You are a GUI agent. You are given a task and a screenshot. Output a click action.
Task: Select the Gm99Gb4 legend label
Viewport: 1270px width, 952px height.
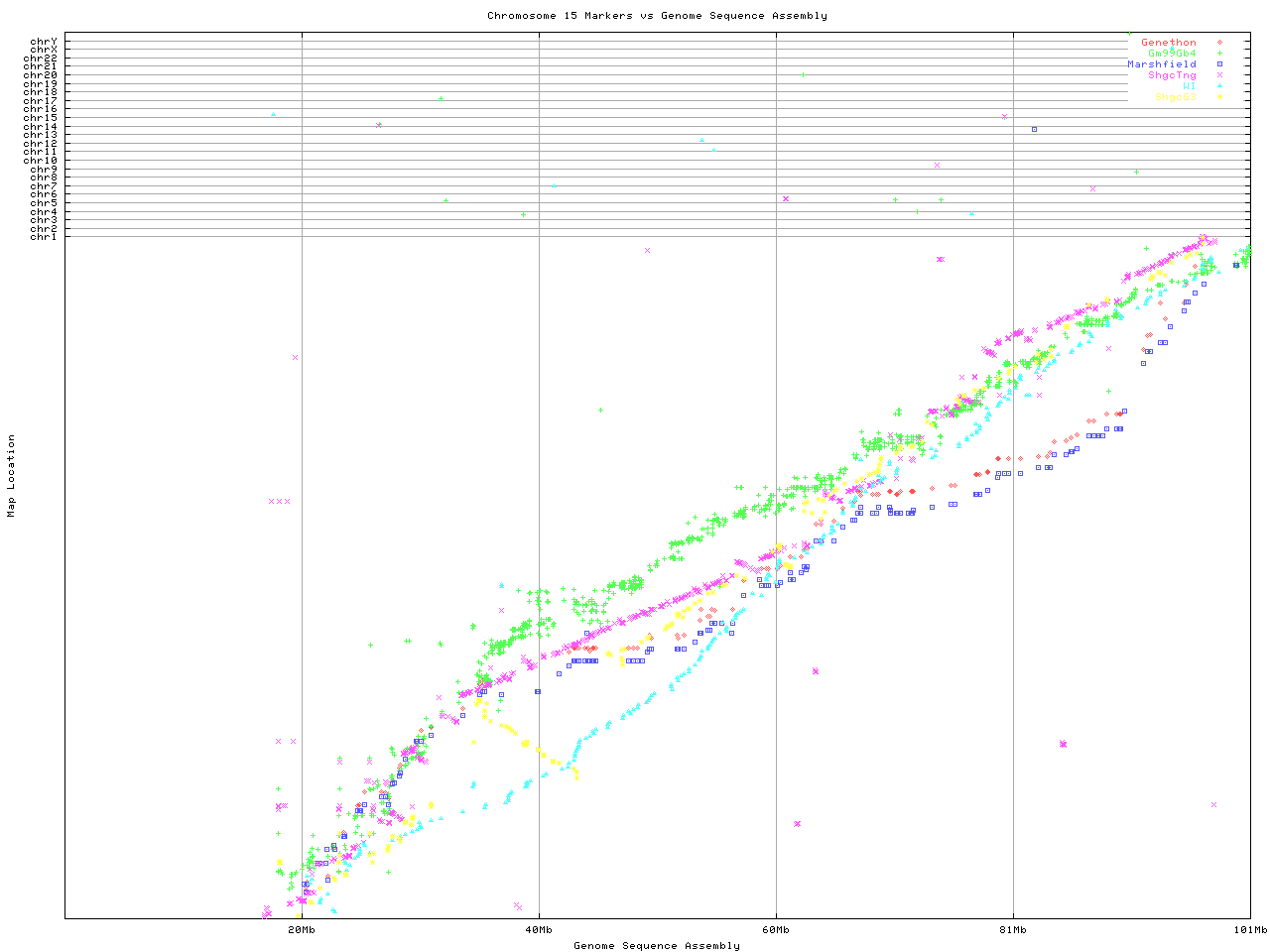click(1172, 54)
